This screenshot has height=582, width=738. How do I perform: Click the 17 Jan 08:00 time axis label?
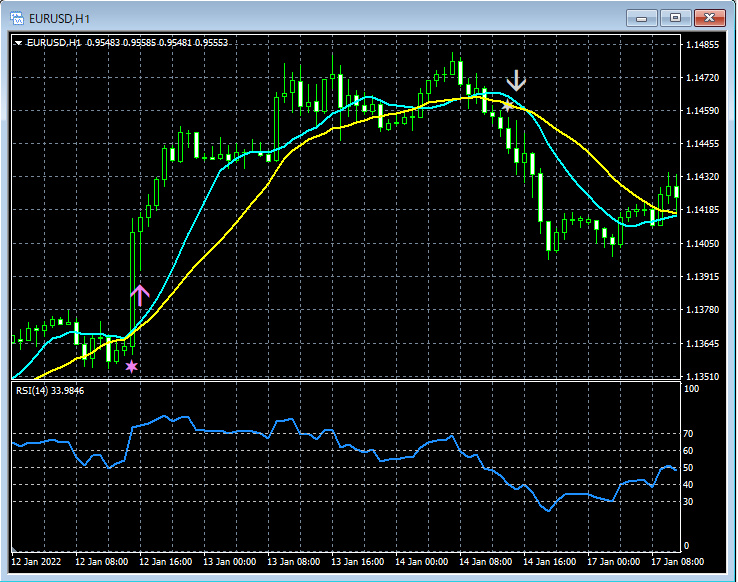point(678,562)
